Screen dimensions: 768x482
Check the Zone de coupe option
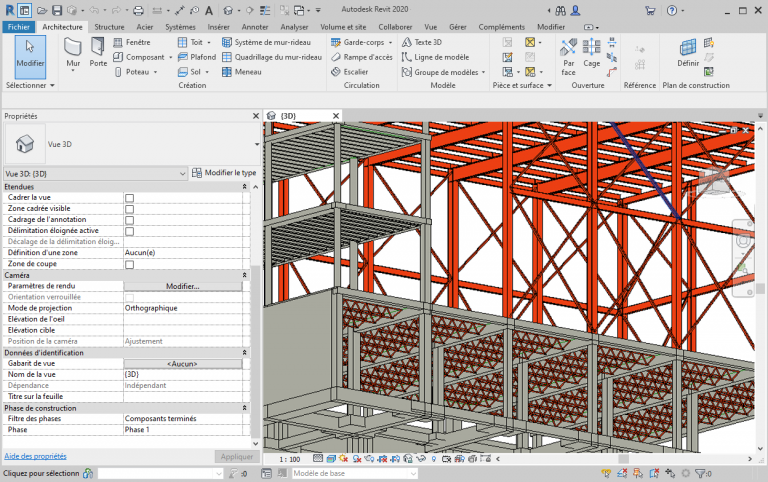pos(129,264)
